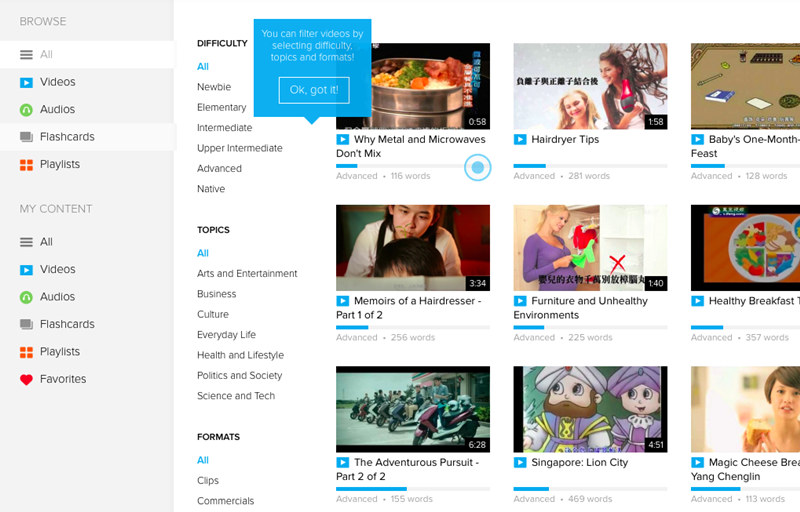The width and height of the screenshot is (800, 512).
Task: Click the blue pulsing hint circle
Action: [478, 167]
